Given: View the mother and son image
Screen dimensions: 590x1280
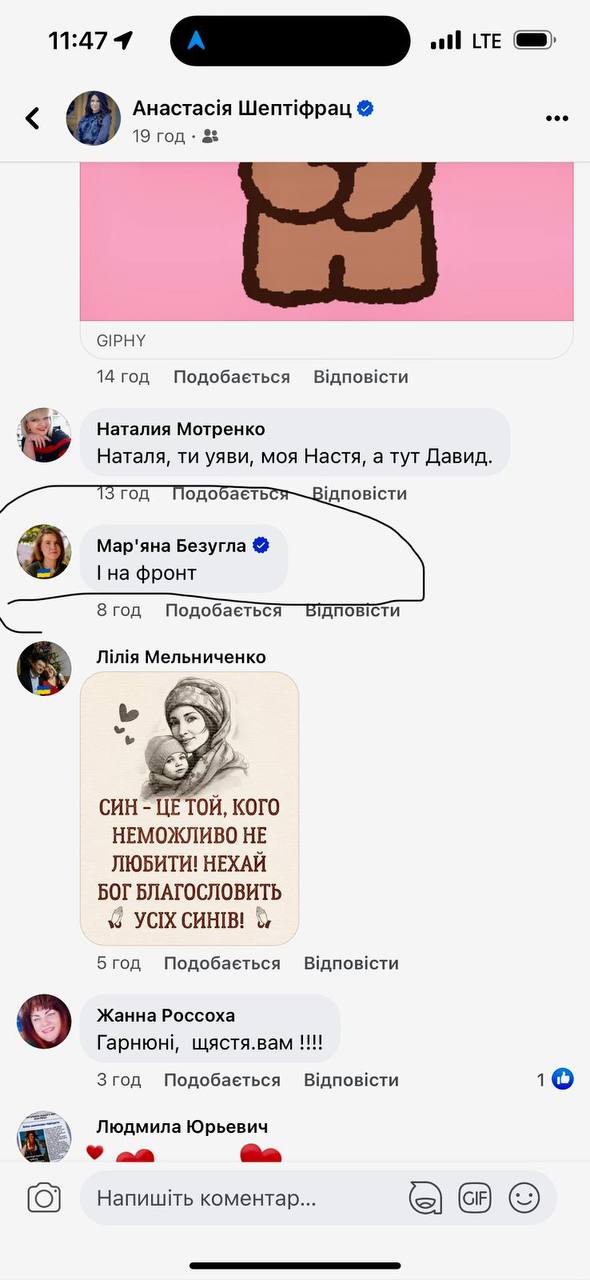Looking at the screenshot, I should pos(190,808).
